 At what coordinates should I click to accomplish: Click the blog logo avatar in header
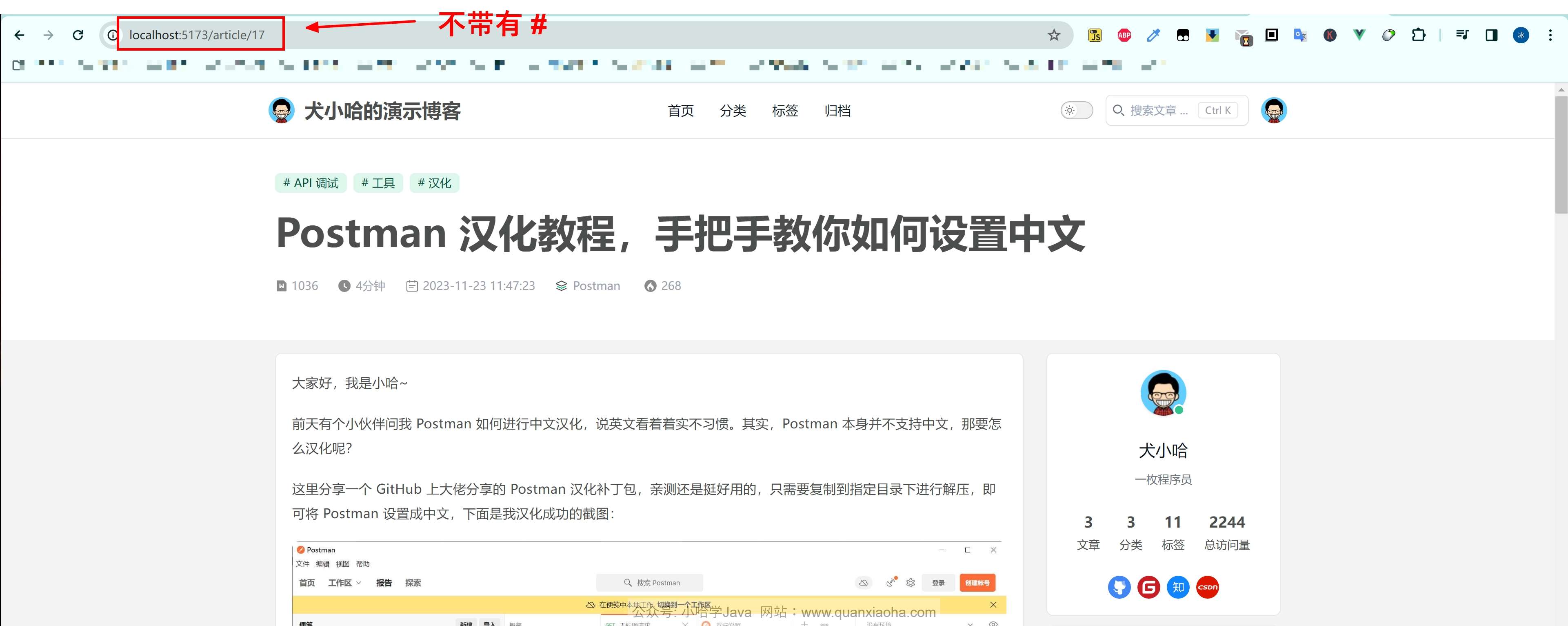pos(281,110)
